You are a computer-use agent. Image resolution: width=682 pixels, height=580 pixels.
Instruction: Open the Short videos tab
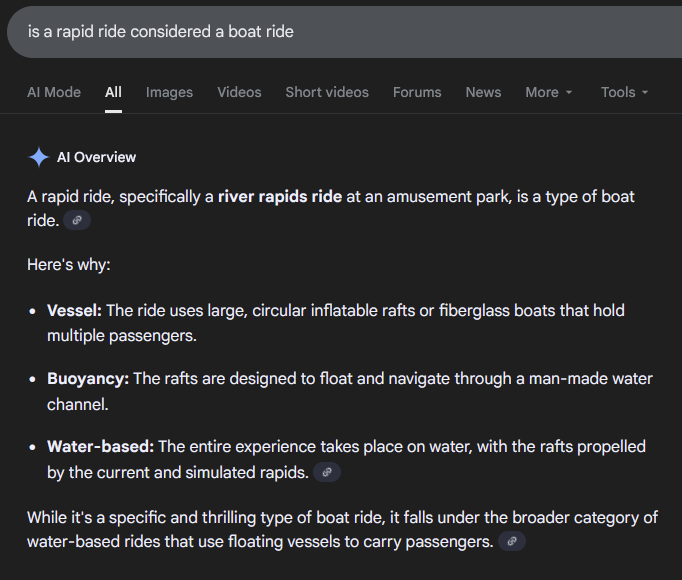327,92
